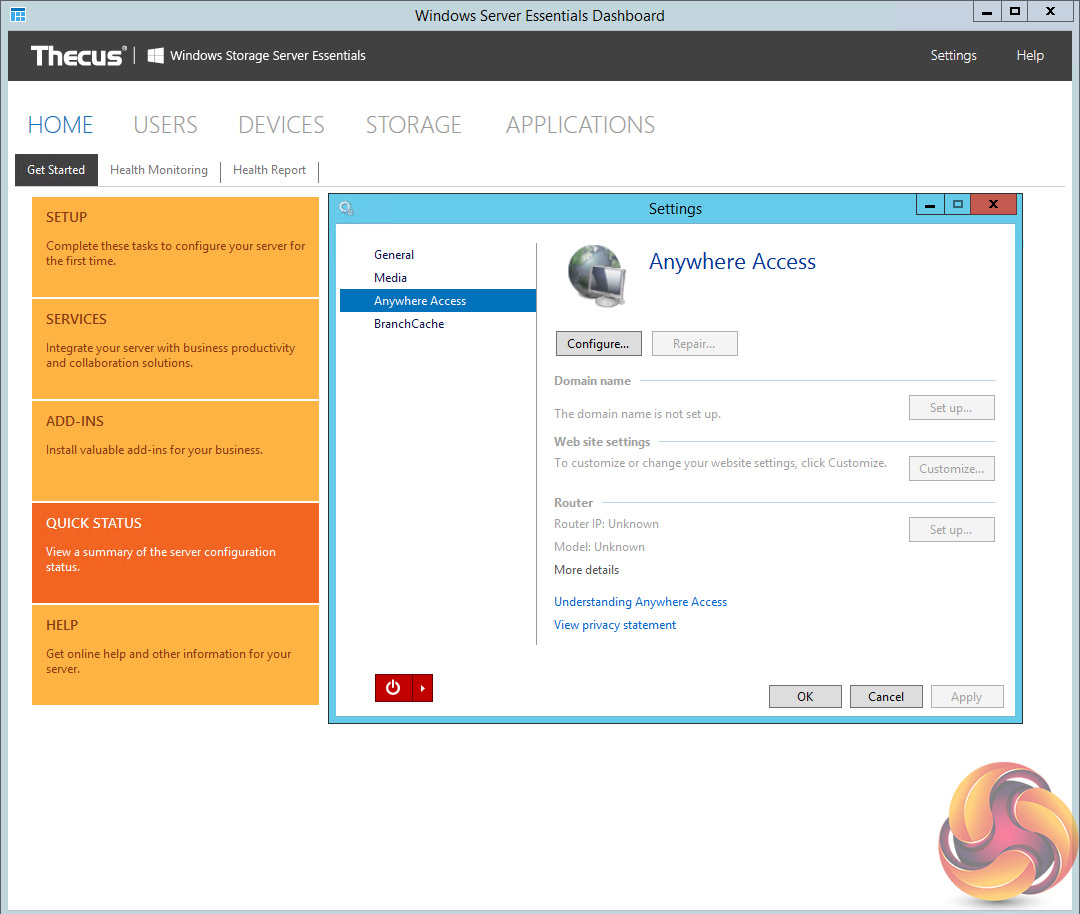Select Media in Settings list
The height and width of the screenshot is (914, 1080).
click(x=391, y=278)
